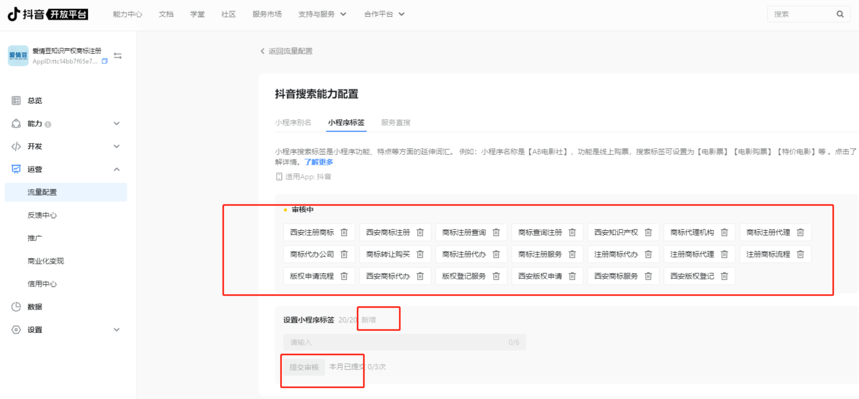Remove the 商标注册查询 tag via trash icon

coord(496,232)
